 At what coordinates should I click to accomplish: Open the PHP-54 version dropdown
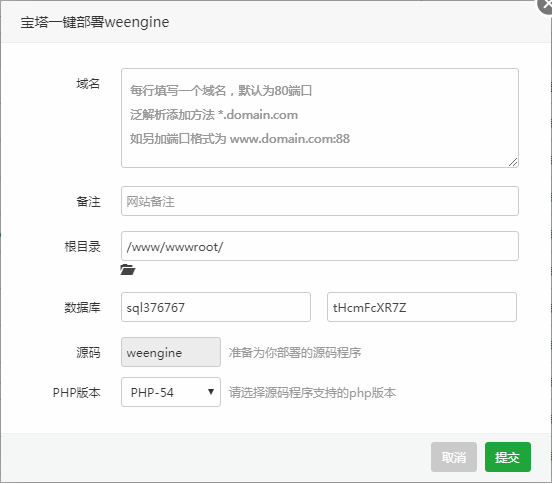click(x=171, y=392)
